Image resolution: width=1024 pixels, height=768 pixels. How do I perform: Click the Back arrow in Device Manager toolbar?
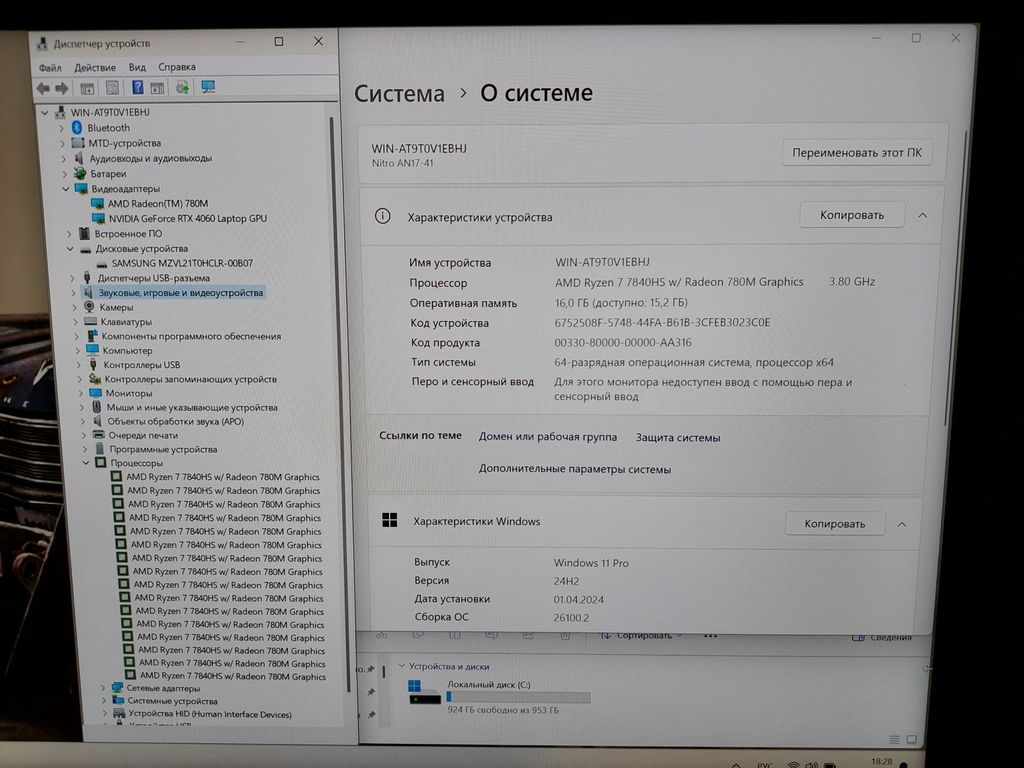pyautogui.click(x=43, y=88)
